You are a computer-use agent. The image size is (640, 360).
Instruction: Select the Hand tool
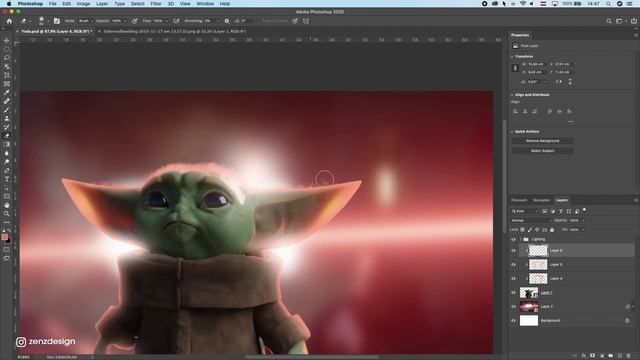pyautogui.click(x=7, y=205)
